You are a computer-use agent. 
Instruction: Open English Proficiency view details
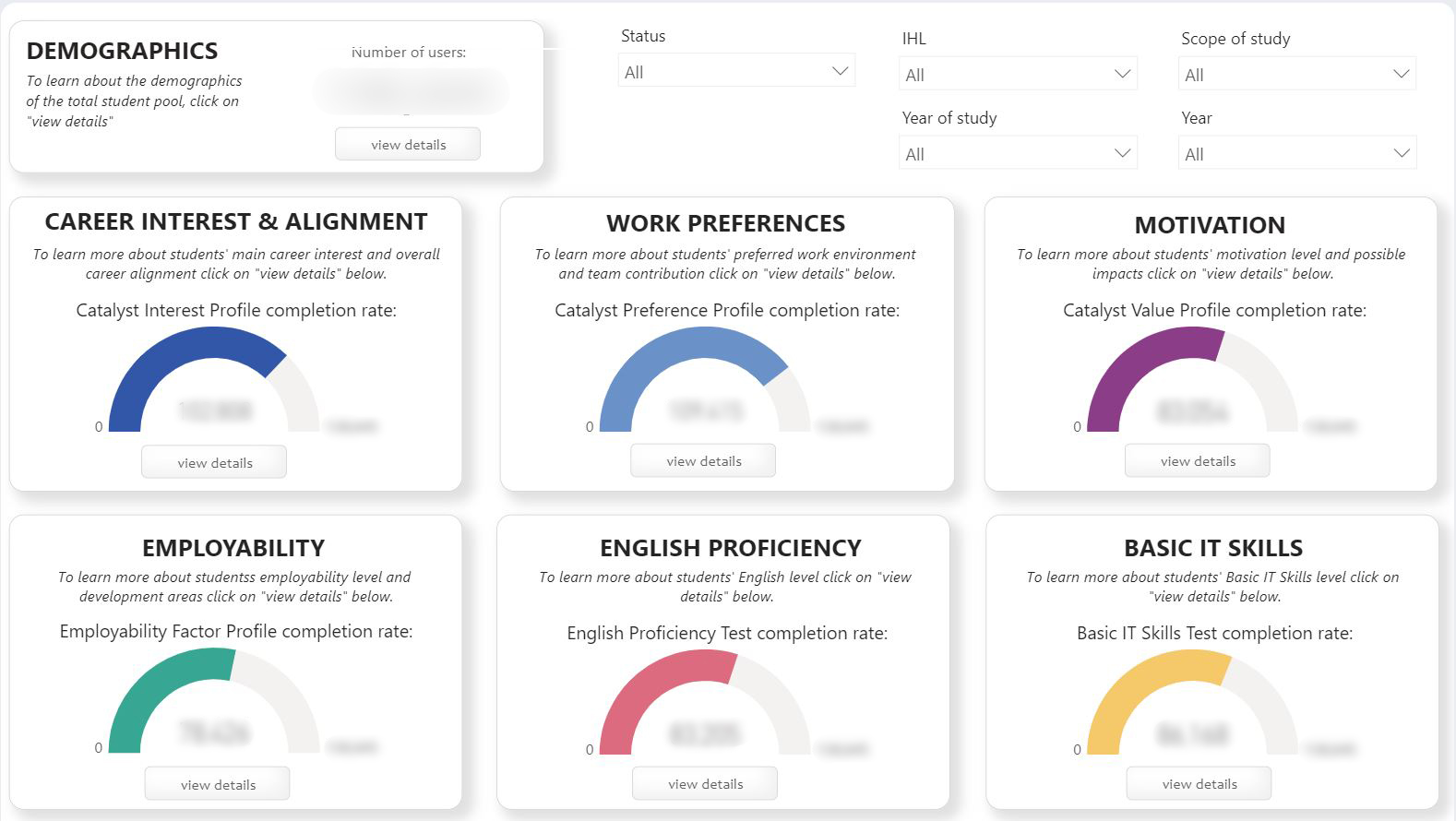705,783
